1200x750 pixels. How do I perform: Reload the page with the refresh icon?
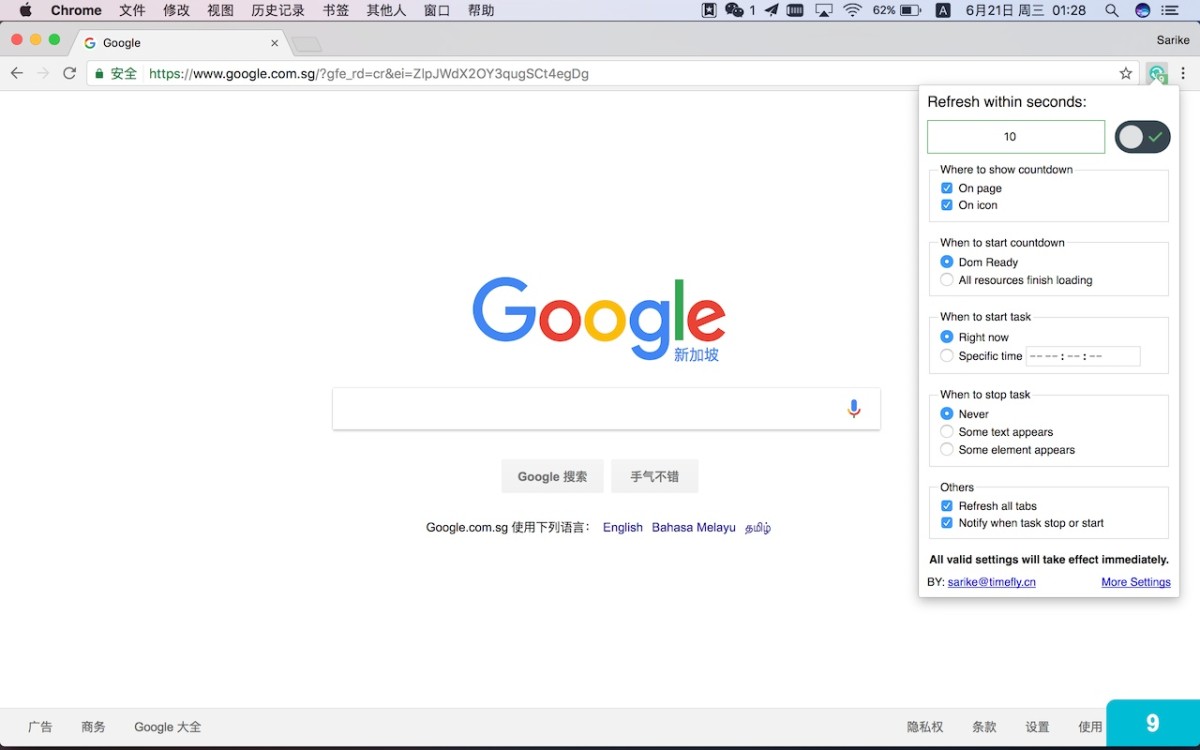pyautogui.click(x=69, y=73)
